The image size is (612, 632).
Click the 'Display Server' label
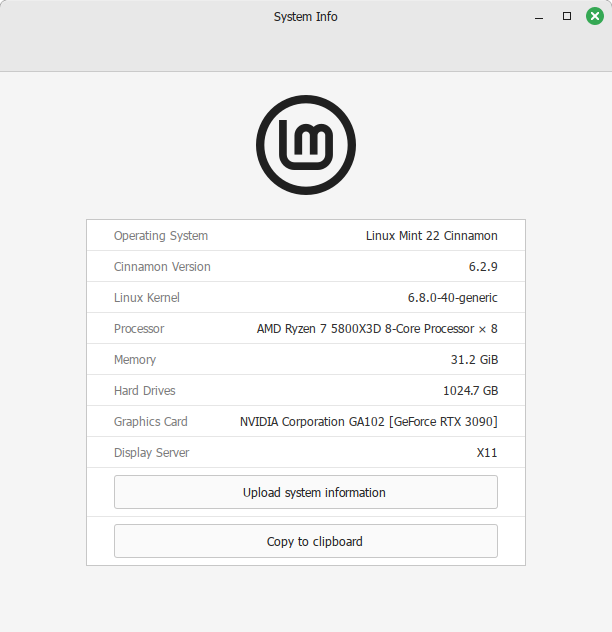(152, 453)
